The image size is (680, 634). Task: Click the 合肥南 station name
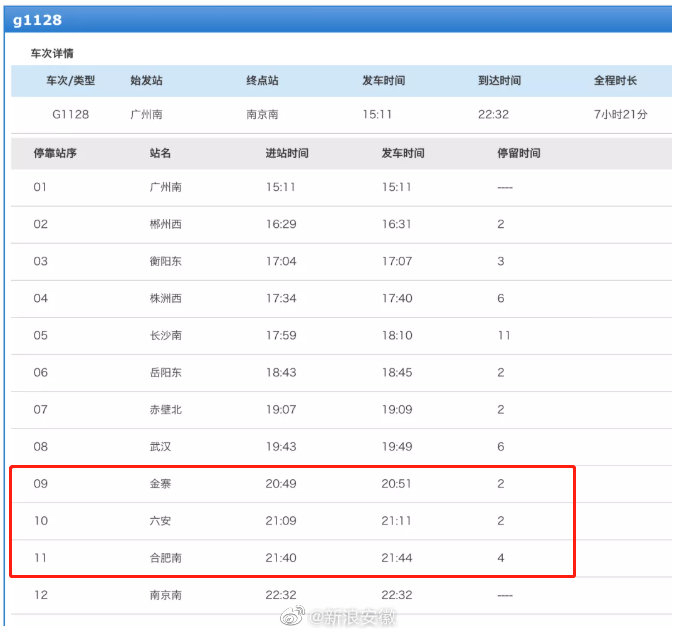(165, 558)
